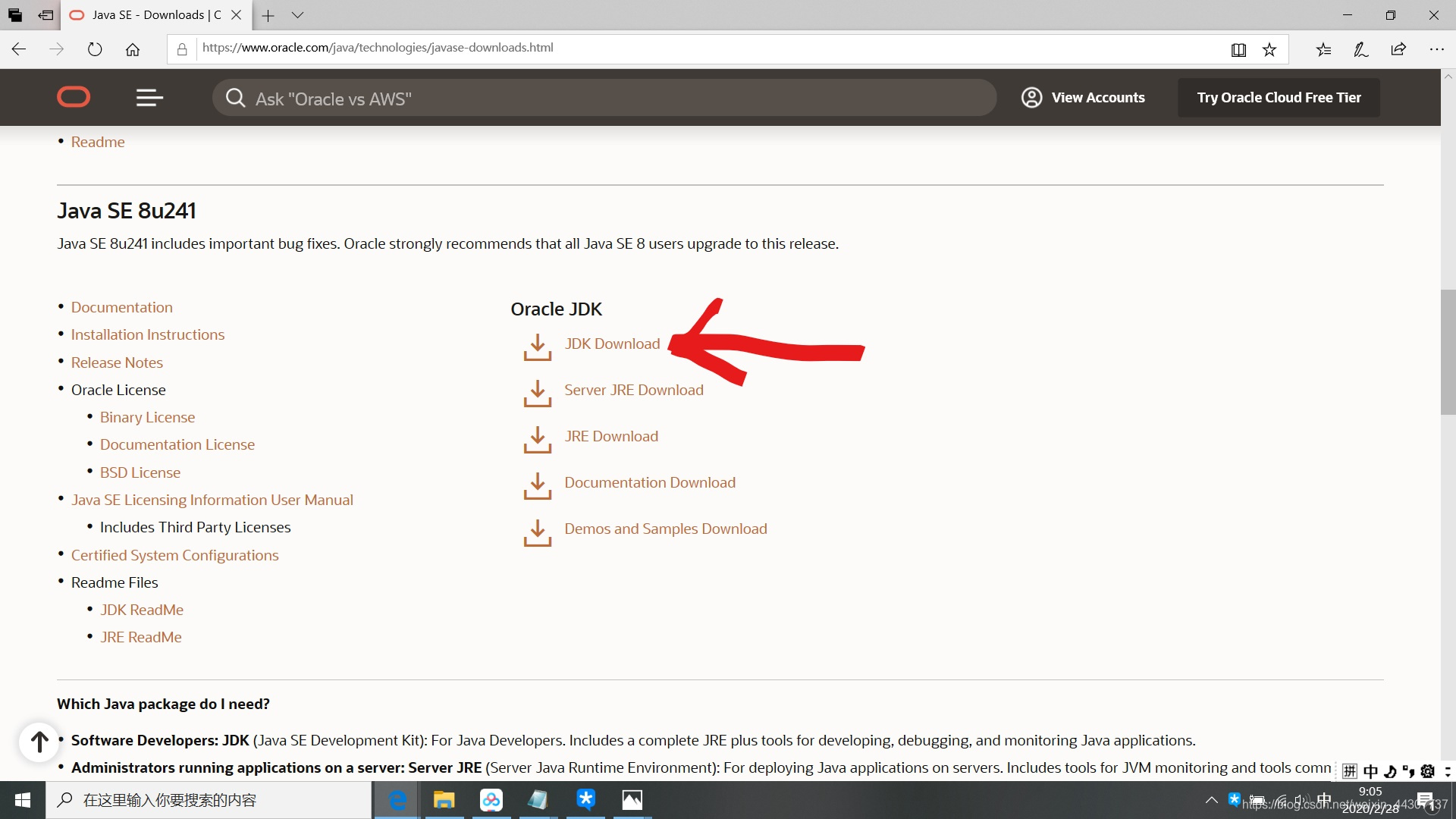Image resolution: width=1456 pixels, height=819 pixels.
Task: Click the add notes pen icon
Action: tap(1361, 50)
